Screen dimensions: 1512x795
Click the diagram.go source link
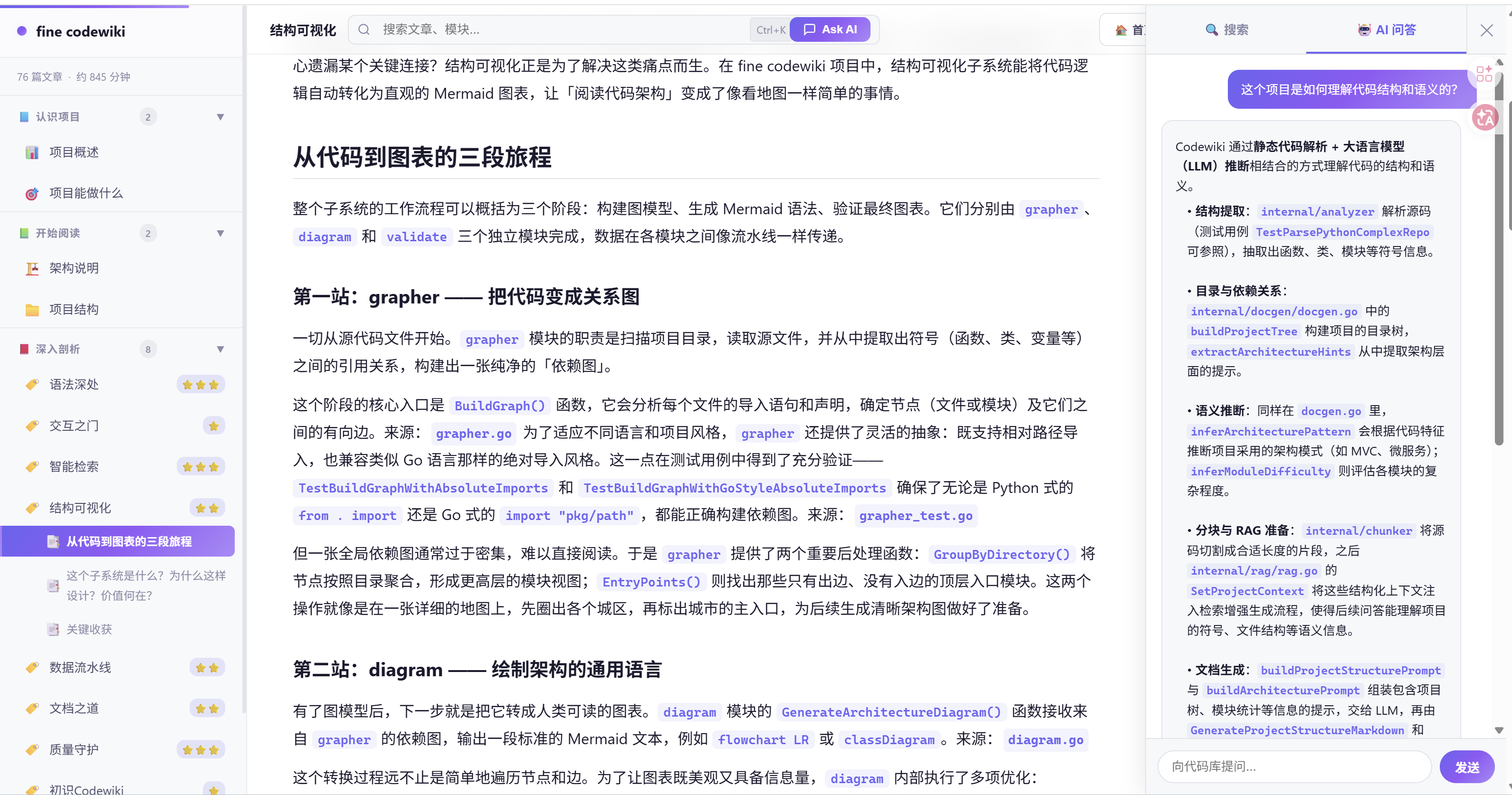coord(1045,740)
